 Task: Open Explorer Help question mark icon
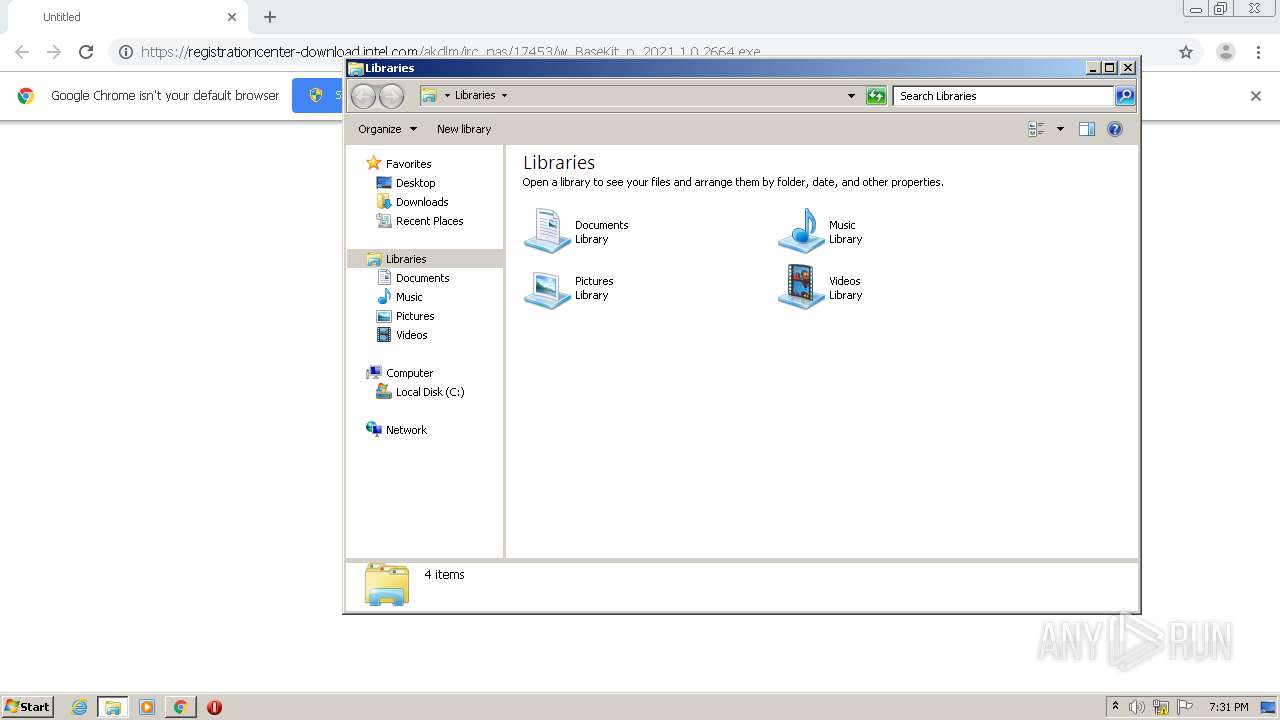1115,129
